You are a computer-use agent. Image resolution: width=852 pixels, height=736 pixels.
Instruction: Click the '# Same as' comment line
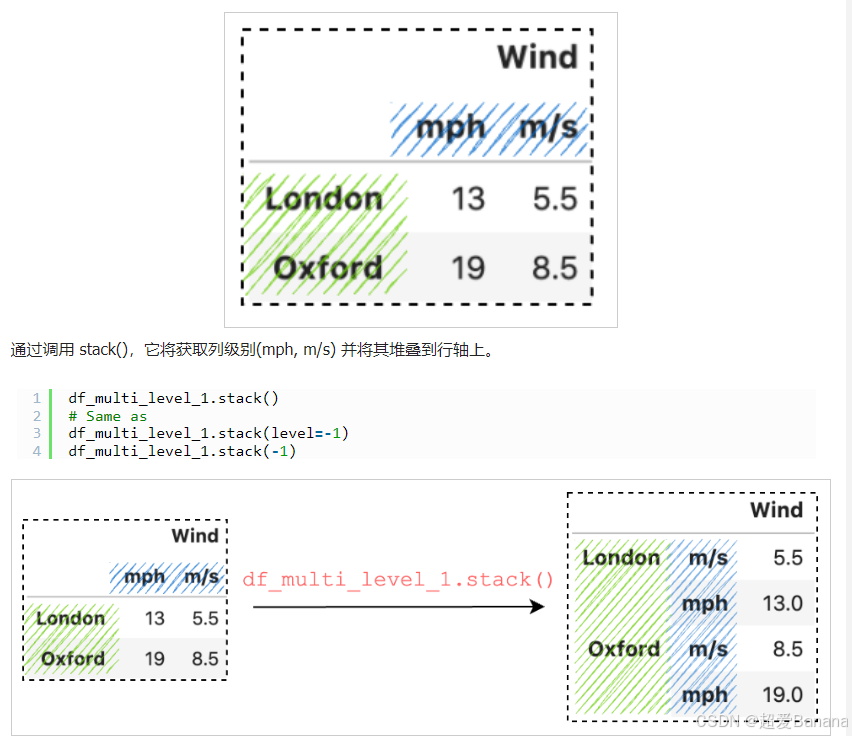click(x=108, y=416)
